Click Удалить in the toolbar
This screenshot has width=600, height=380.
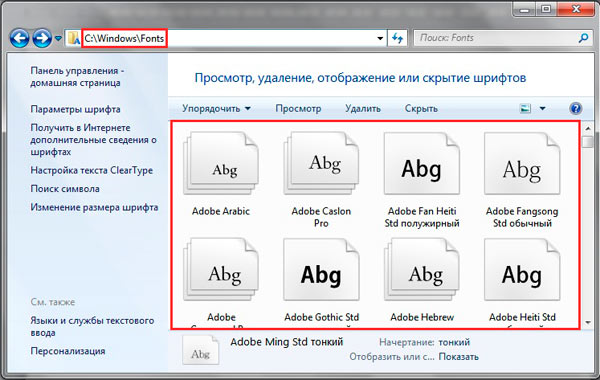pos(363,109)
